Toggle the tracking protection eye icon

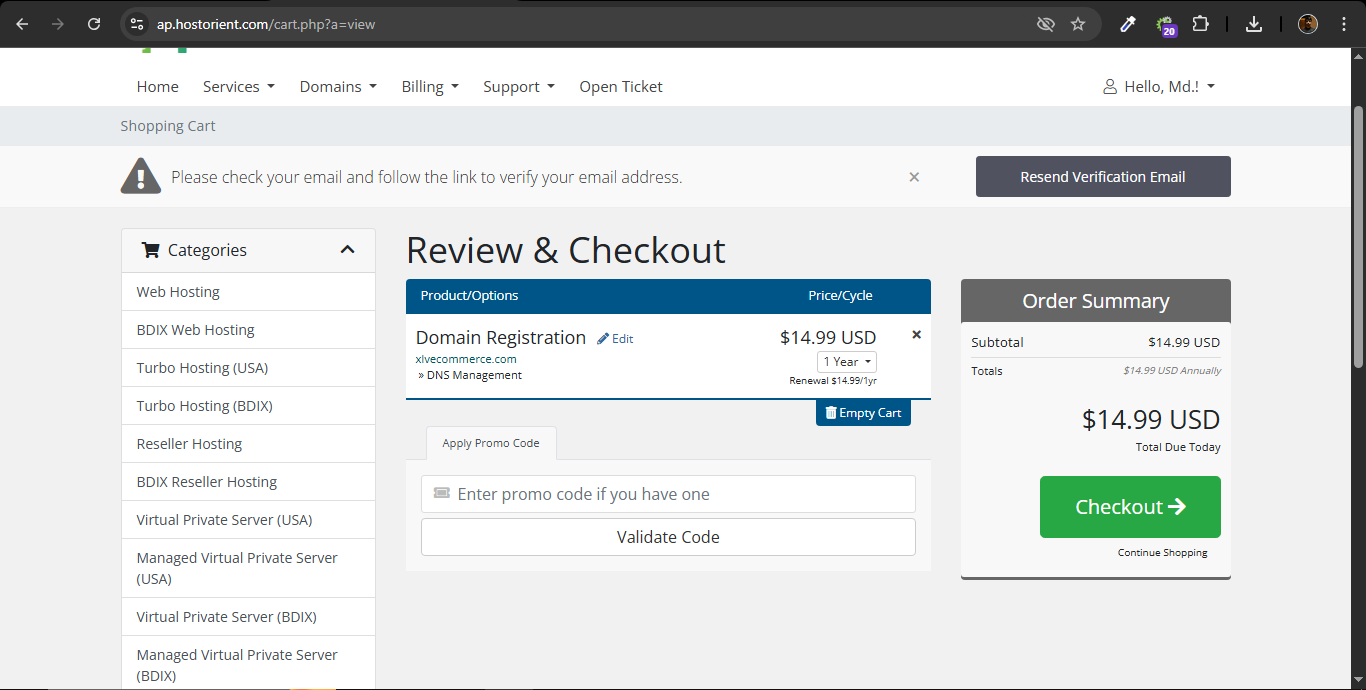(1046, 24)
